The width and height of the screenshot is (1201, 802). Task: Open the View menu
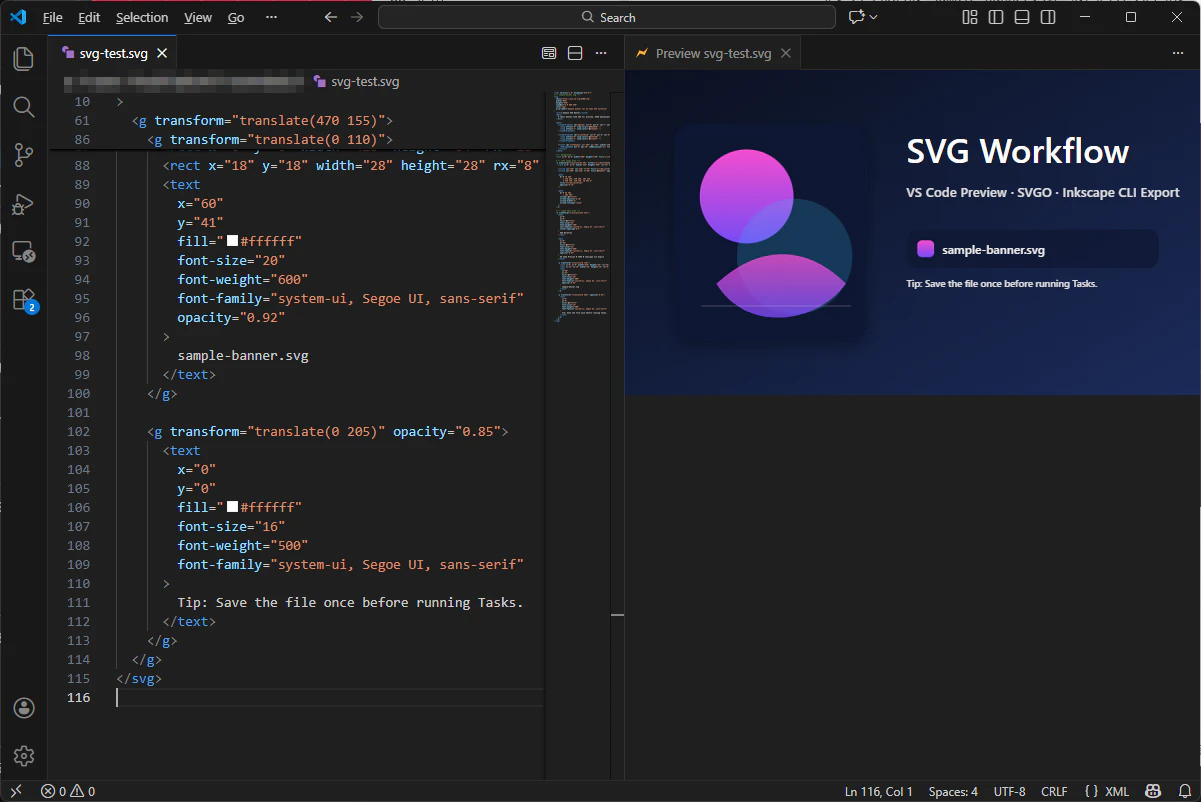click(198, 17)
